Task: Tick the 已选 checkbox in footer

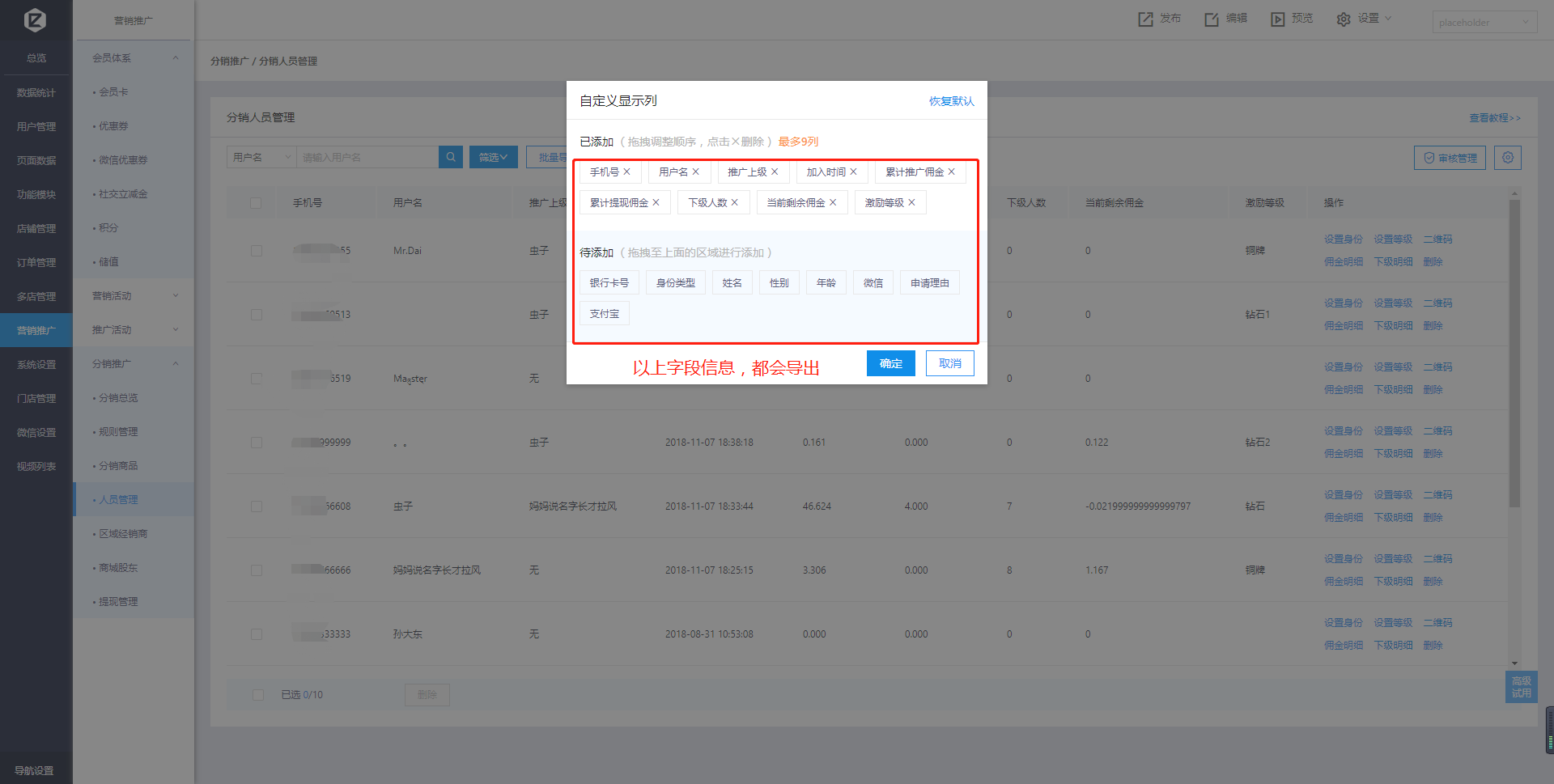Action: click(258, 695)
